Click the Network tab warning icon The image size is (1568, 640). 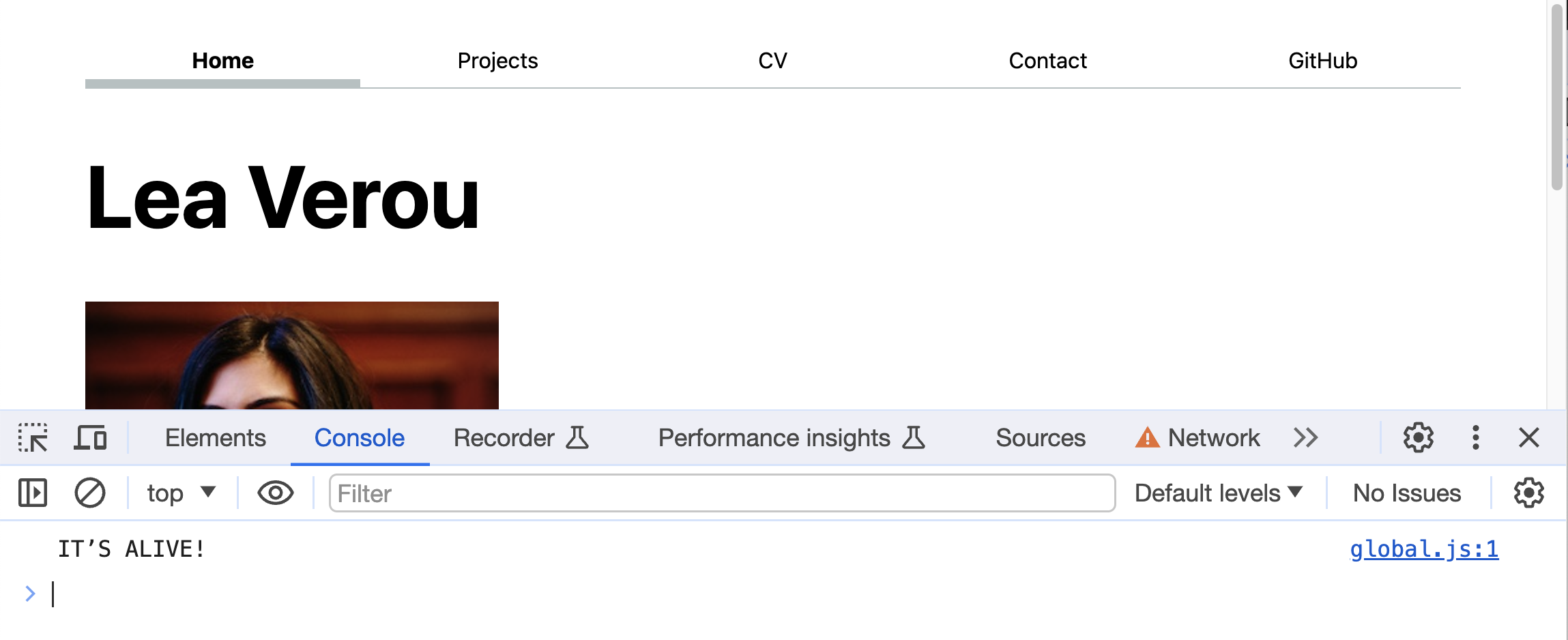(x=1147, y=437)
